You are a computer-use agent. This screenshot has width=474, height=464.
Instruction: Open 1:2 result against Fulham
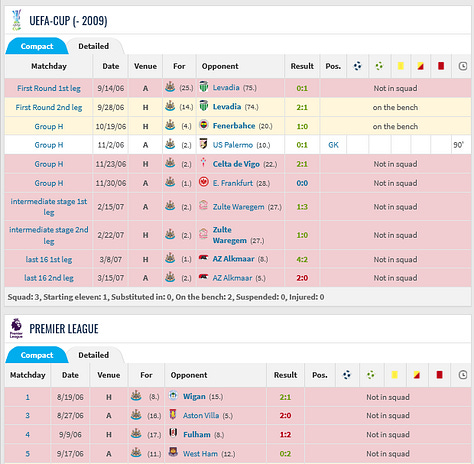coord(285,434)
